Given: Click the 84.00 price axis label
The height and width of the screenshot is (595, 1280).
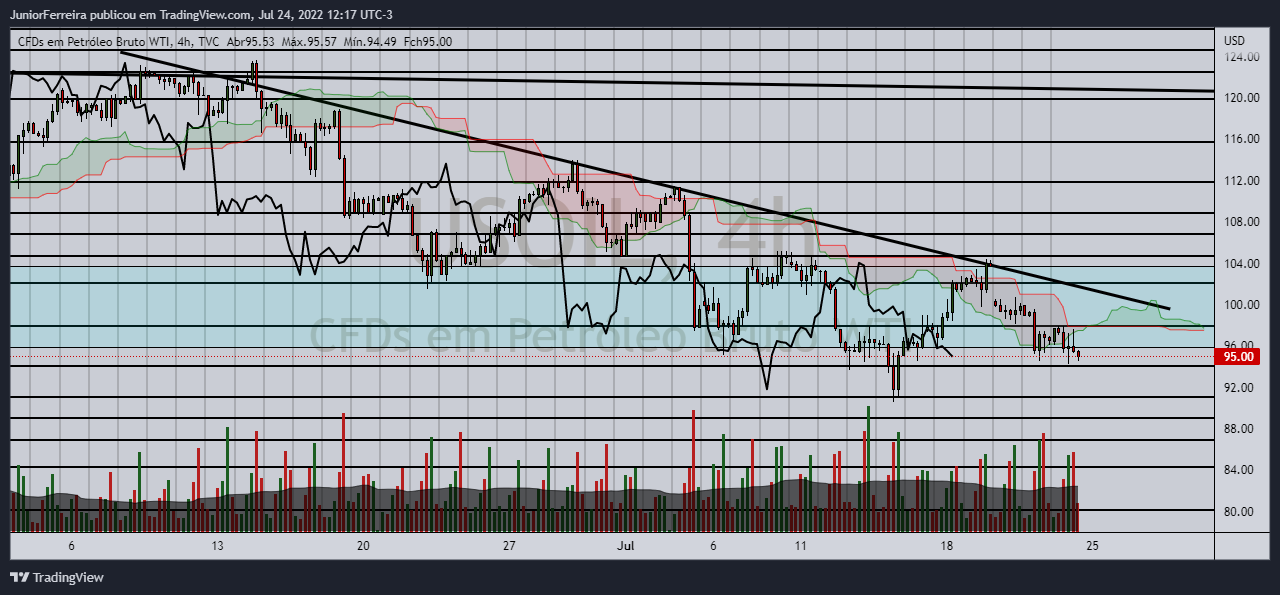Looking at the screenshot, I should coord(1240,470).
